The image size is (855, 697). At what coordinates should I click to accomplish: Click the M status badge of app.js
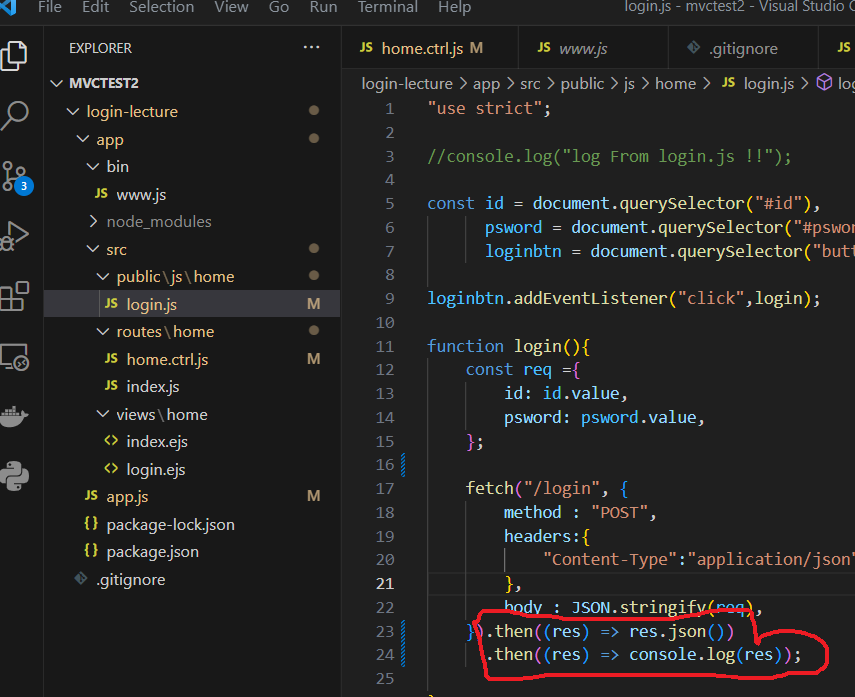coord(314,496)
